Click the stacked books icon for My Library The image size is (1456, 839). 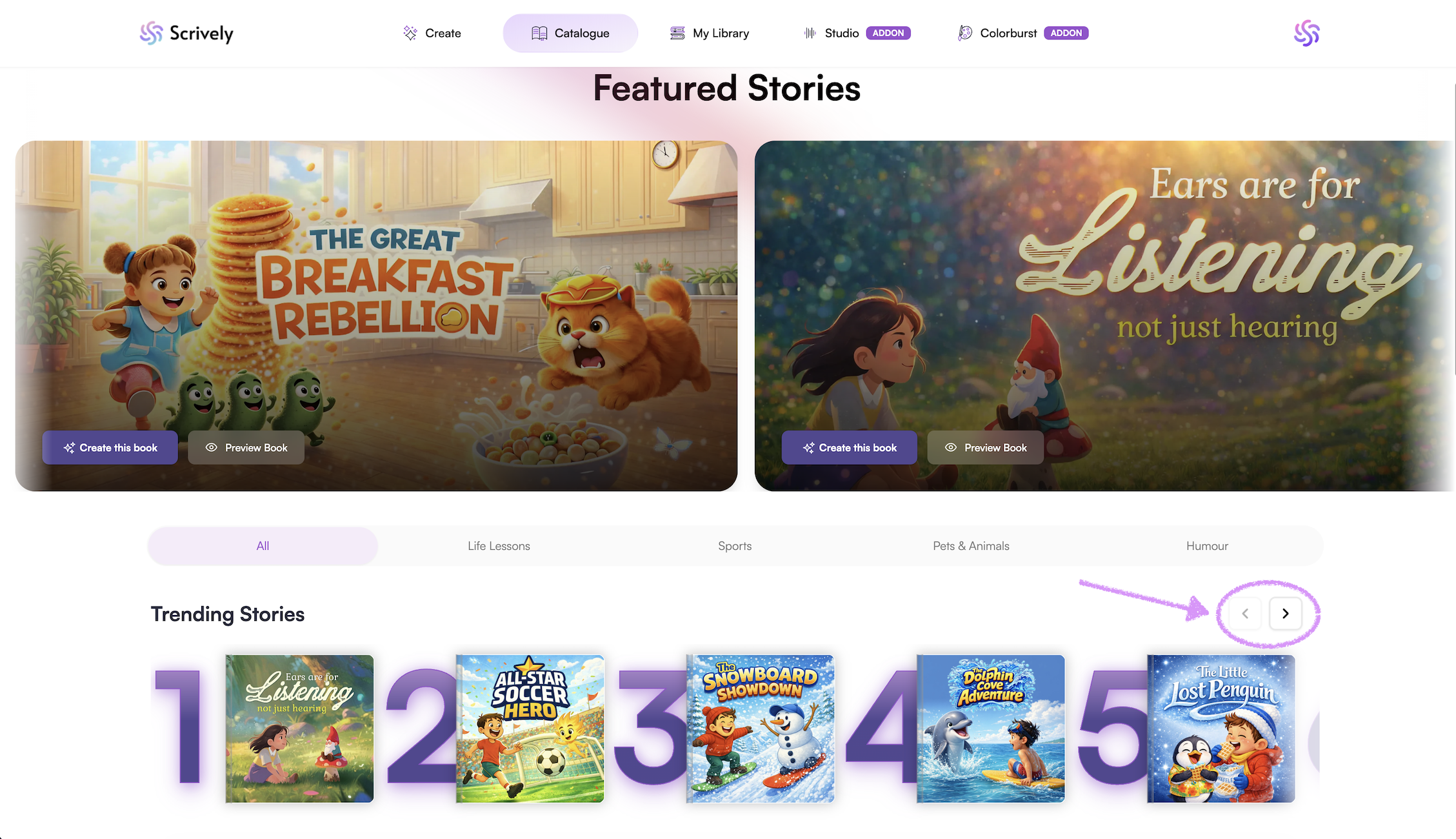coord(677,33)
